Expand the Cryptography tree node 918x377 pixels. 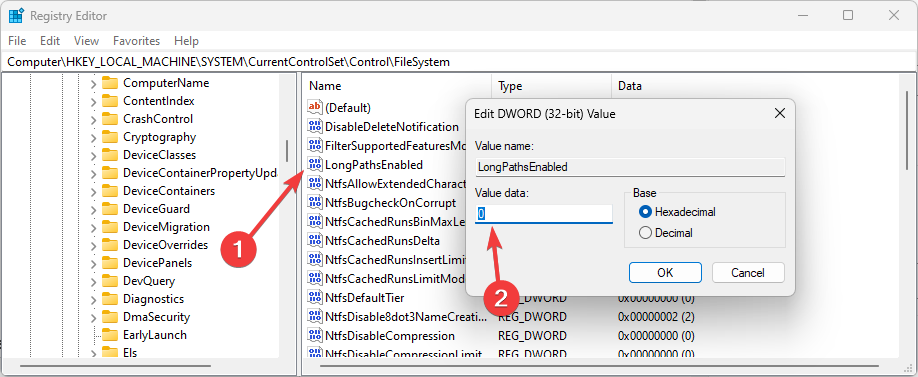93,138
